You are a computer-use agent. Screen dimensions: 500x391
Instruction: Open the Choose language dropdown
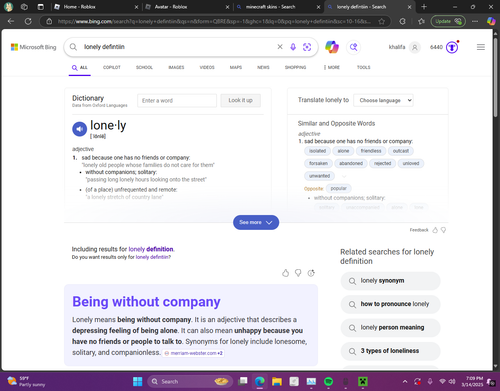tap(383, 100)
